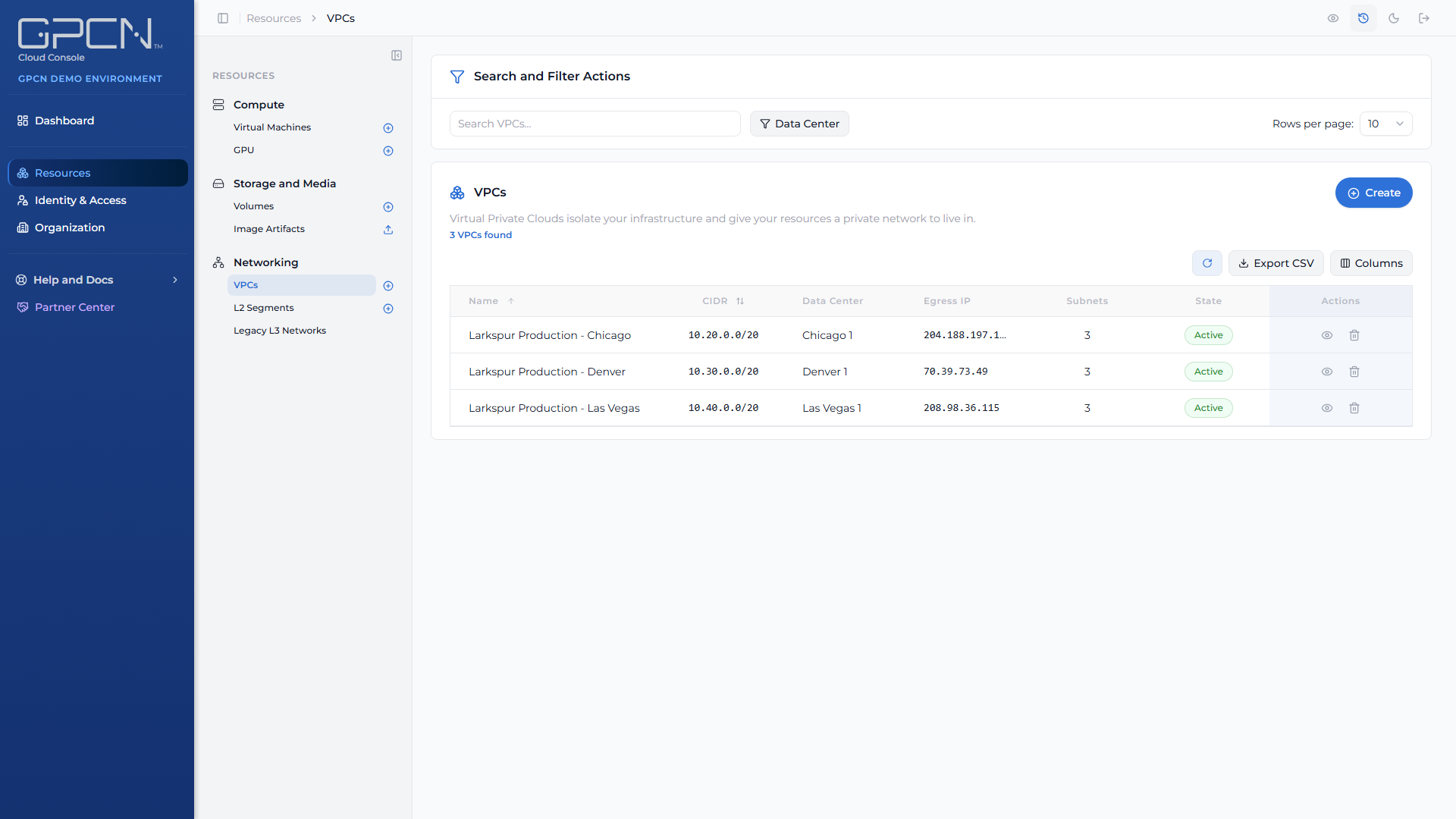Viewport: 1456px width, 819px height.
Task: Collapse the Resources submenu panel
Action: click(x=397, y=55)
